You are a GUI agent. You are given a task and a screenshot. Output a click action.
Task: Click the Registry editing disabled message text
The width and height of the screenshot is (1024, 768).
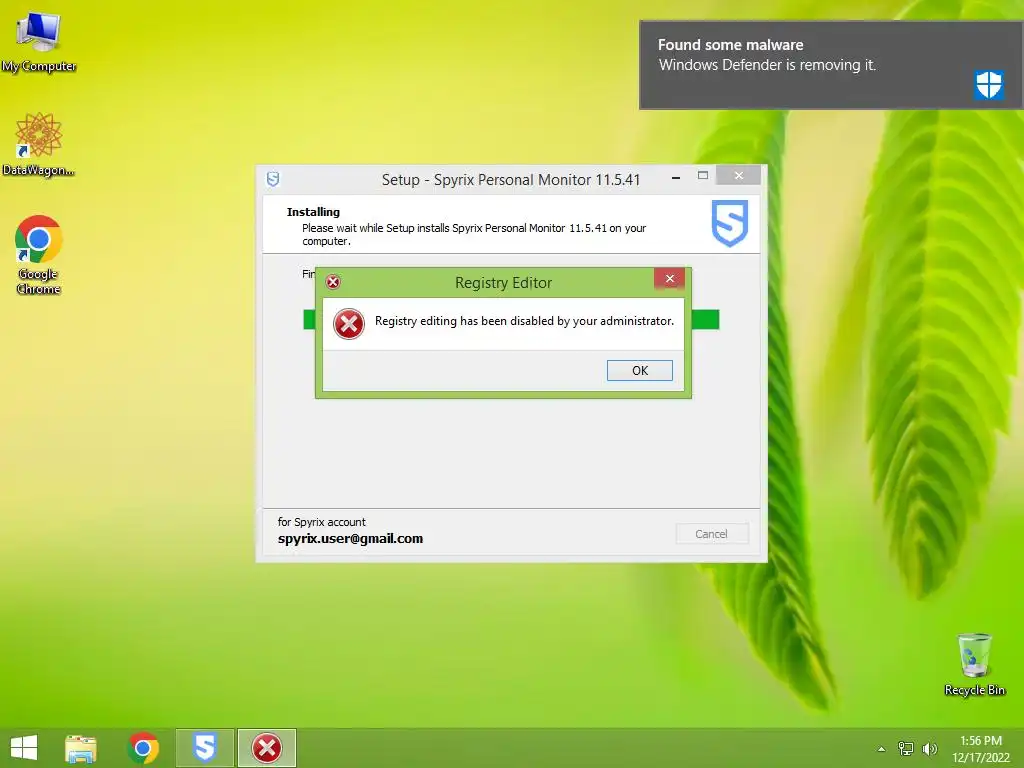[524, 321]
